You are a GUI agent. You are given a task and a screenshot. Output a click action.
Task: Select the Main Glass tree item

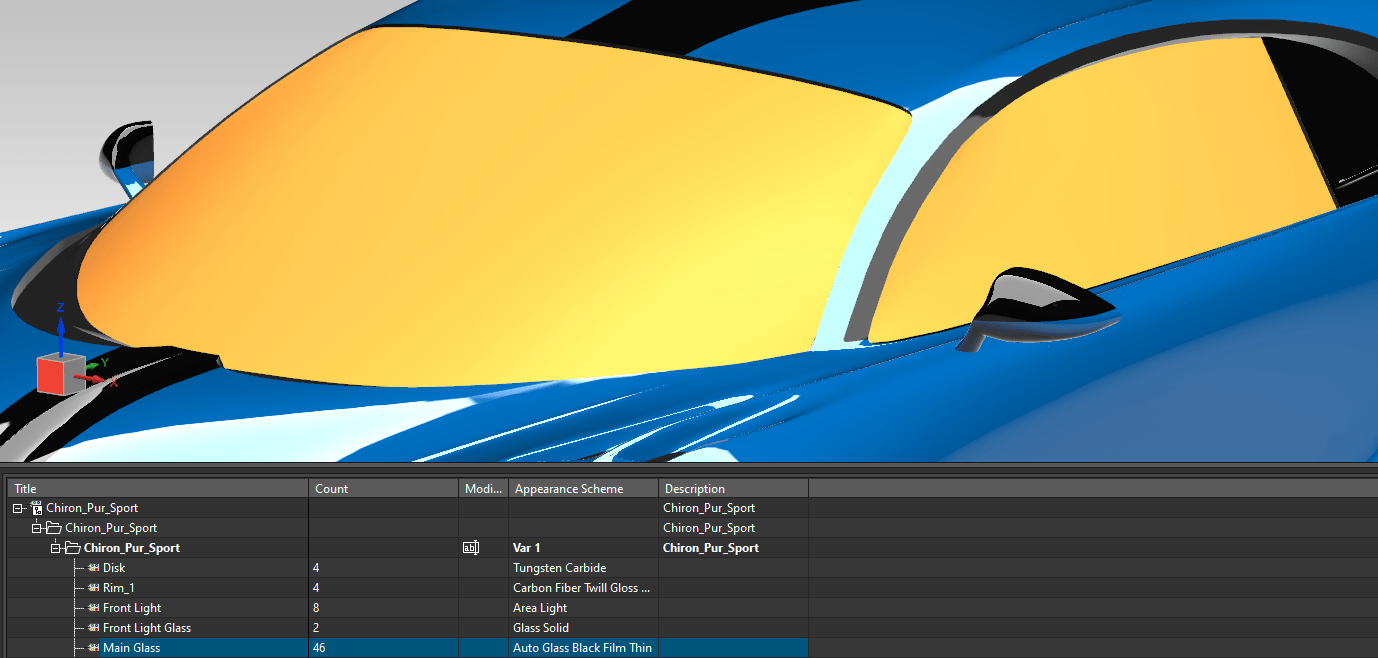[x=131, y=648]
